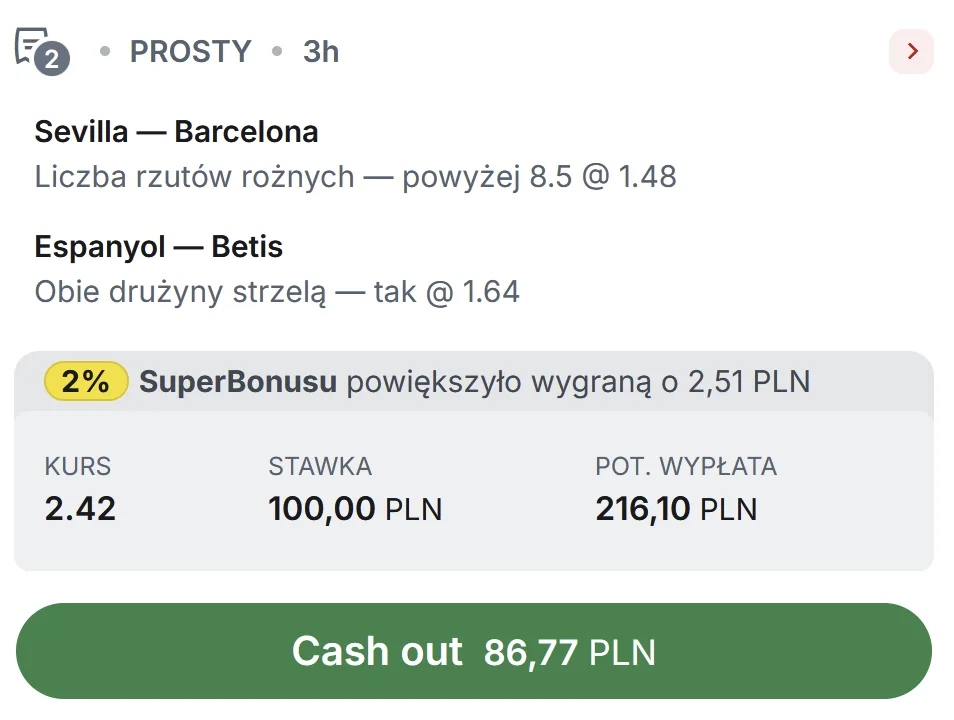The image size is (954, 720).
Task: Click the 1.64 odds on the both-teams-score selection
Action: tap(490, 292)
